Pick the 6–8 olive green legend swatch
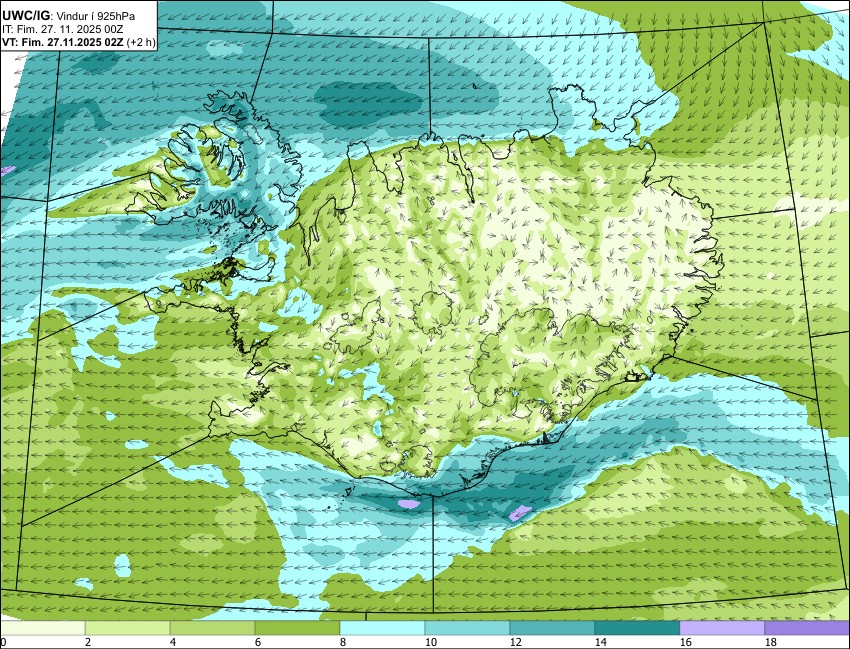 coord(297,628)
